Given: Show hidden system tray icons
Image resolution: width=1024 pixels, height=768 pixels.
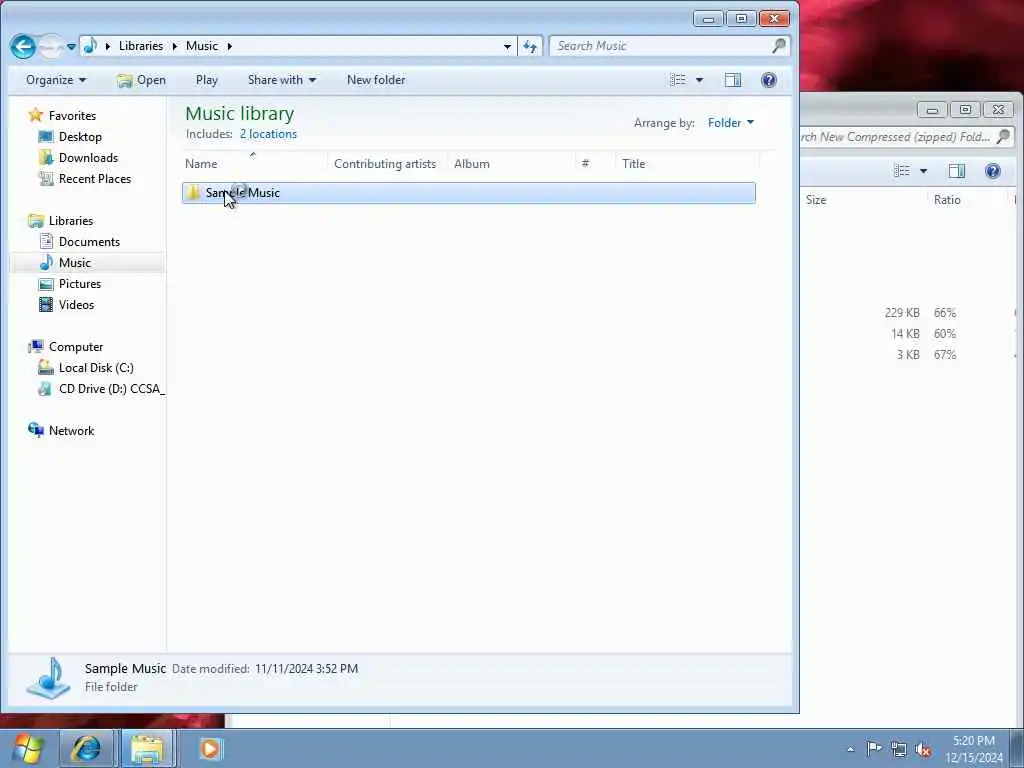Looking at the screenshot, I should pos(850,749).
